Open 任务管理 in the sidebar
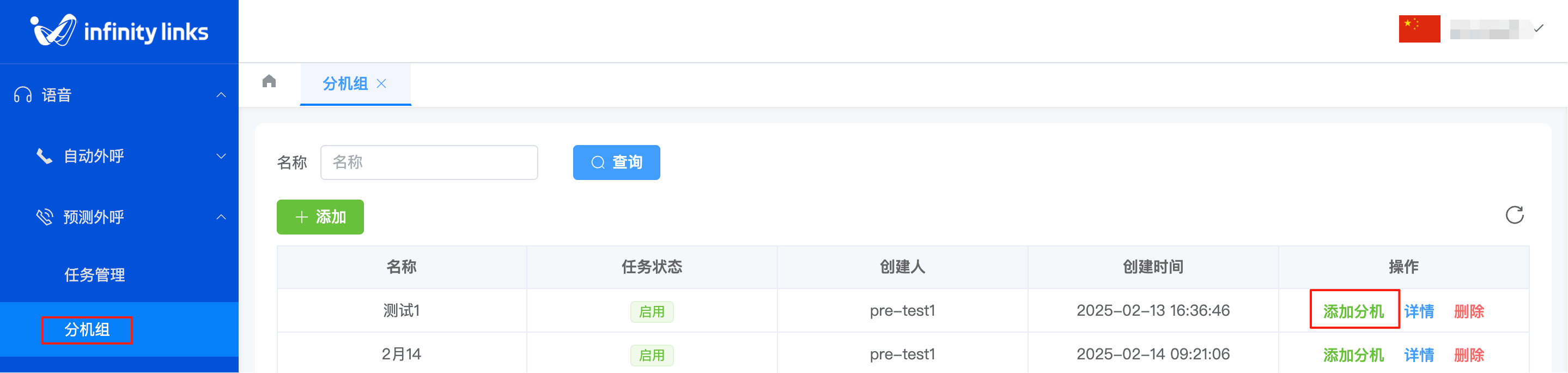Image resolution: width=1568 pixels, height=373 pixels. [x=95, y=275]
